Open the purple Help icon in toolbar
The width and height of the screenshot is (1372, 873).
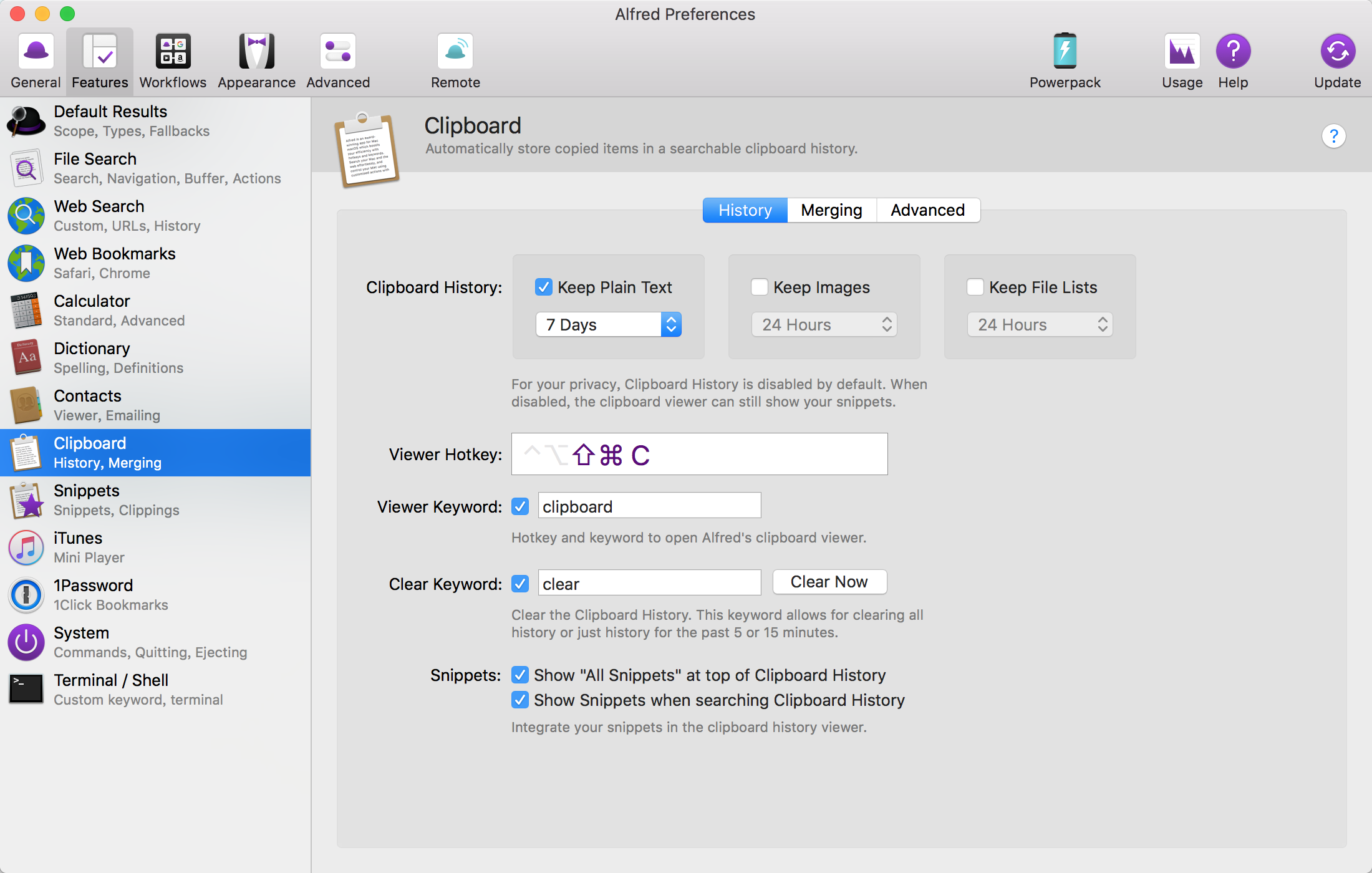(1234, 51)
